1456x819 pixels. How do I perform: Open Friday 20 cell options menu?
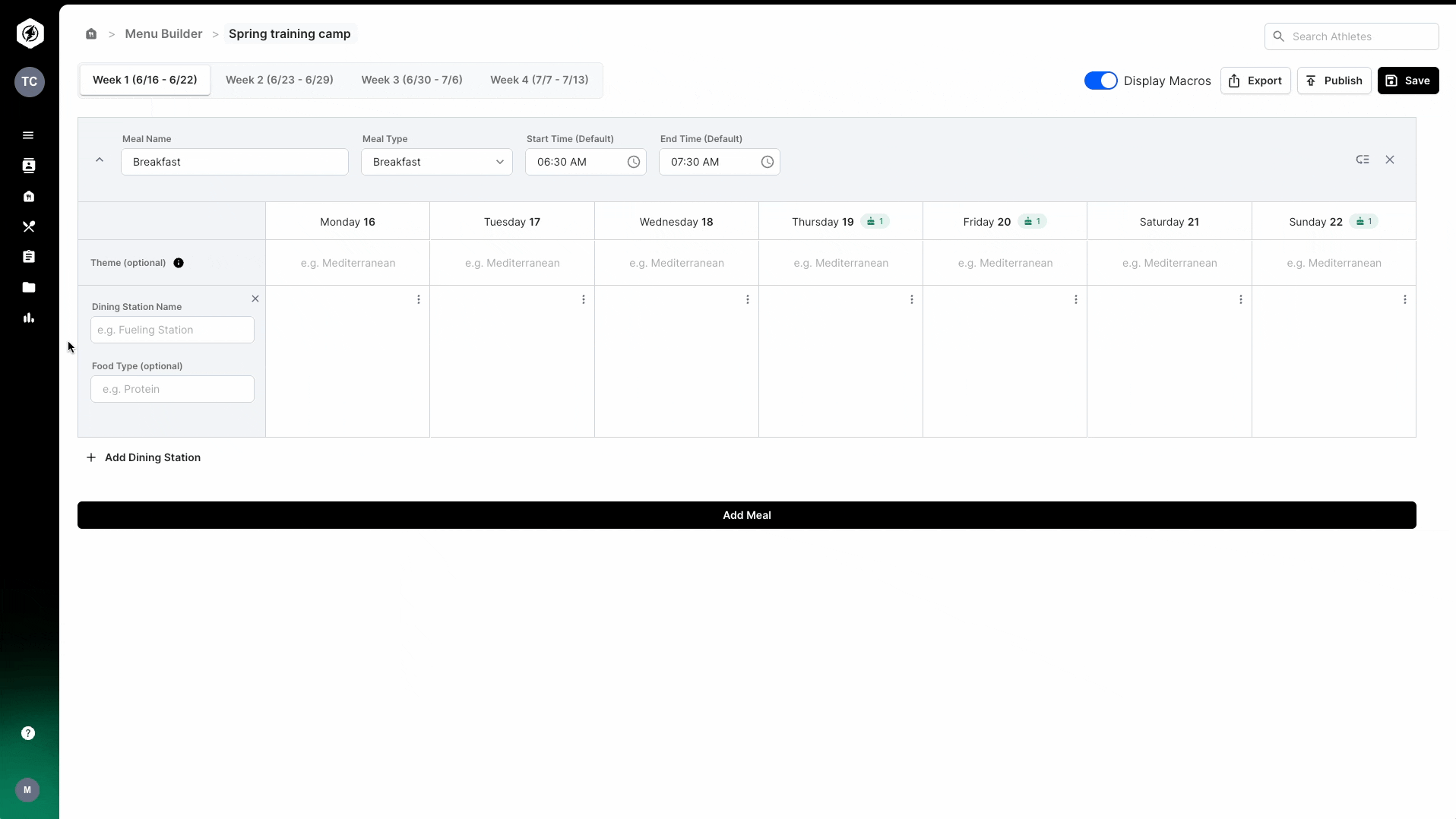(1076, 299)
